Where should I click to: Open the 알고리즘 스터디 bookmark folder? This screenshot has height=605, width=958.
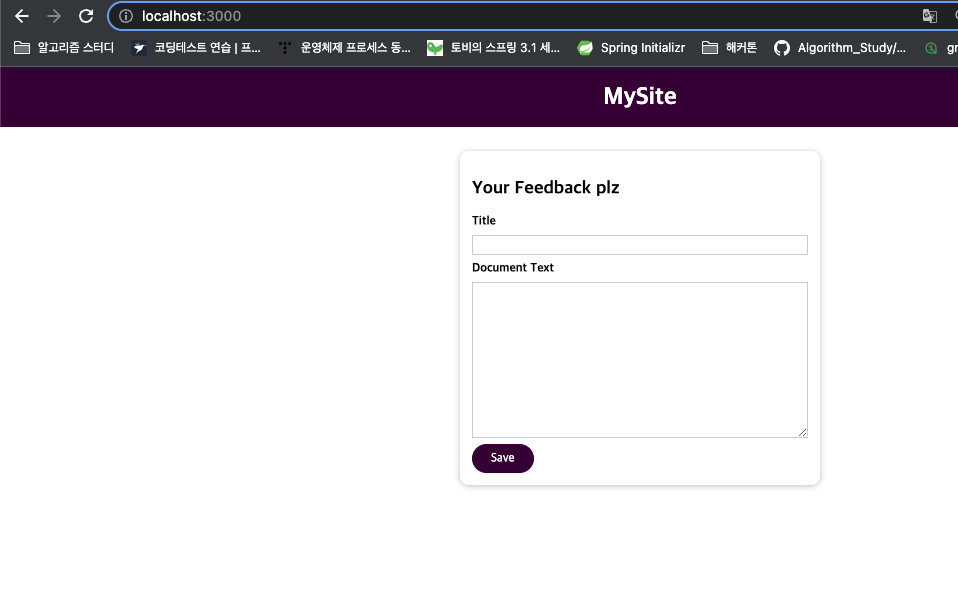64,48
